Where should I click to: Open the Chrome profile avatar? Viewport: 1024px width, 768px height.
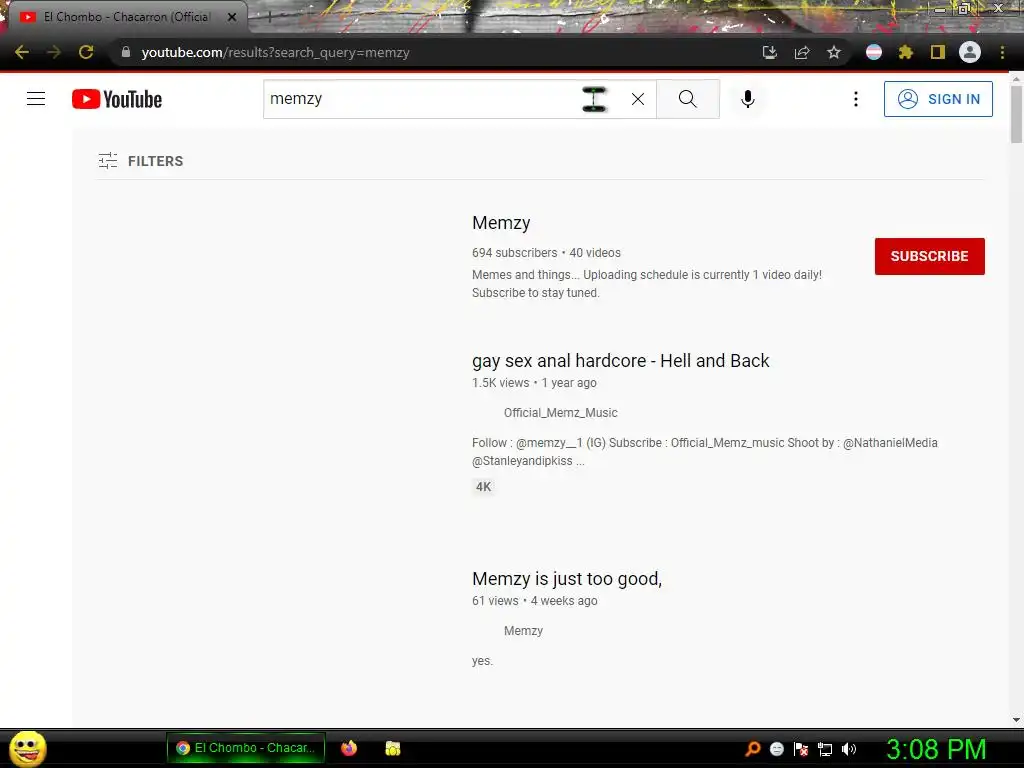coord(970,52)
